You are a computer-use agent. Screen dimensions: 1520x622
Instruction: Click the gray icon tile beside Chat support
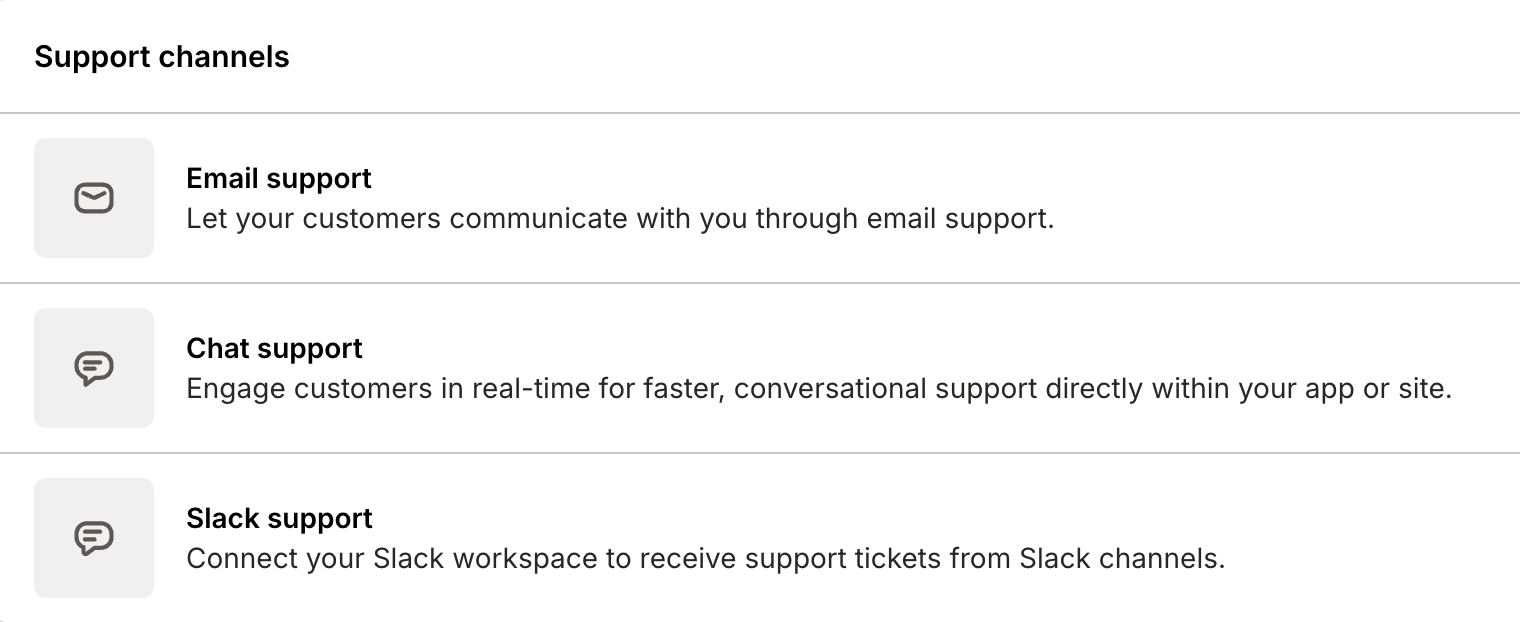(x=93, y=368)
